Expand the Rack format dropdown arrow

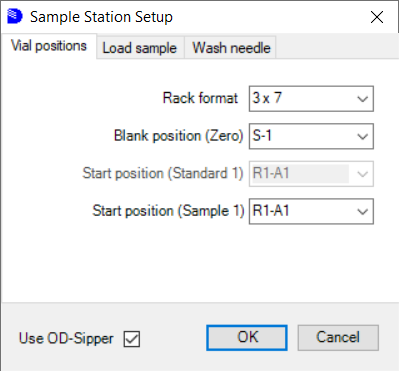tap(362, 99)
